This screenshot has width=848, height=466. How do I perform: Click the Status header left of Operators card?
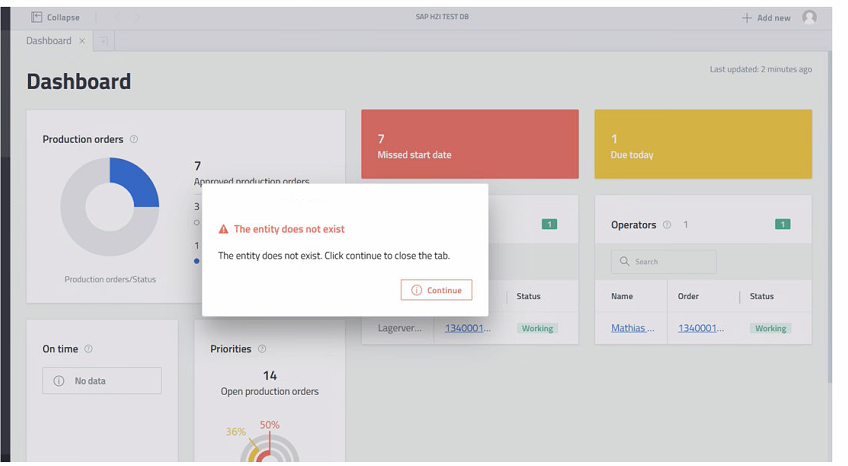coord(528,296)
